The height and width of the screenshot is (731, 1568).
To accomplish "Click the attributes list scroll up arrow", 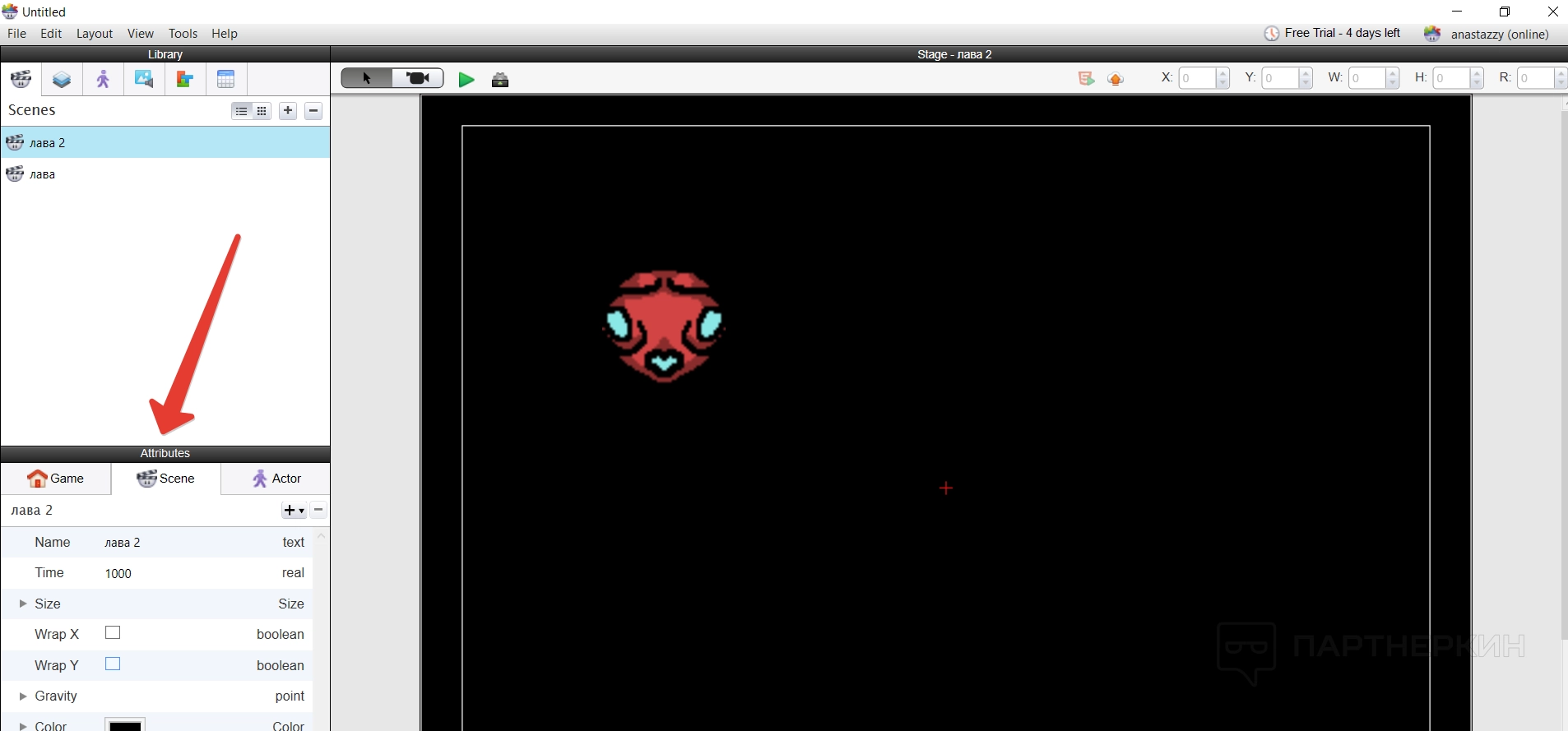I will (321, 537).
